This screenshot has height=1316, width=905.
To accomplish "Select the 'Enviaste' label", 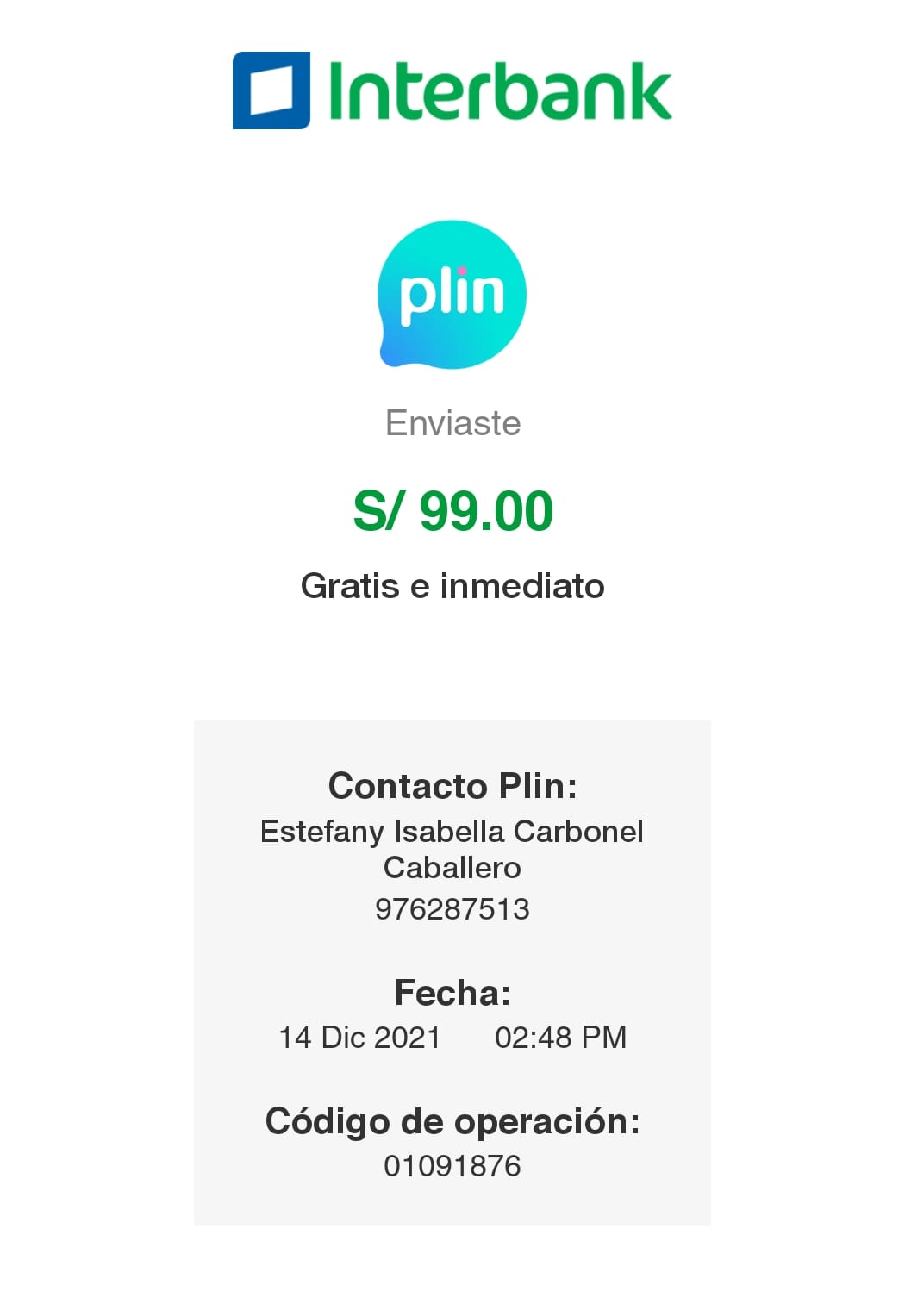I will (x=452, y=423).
